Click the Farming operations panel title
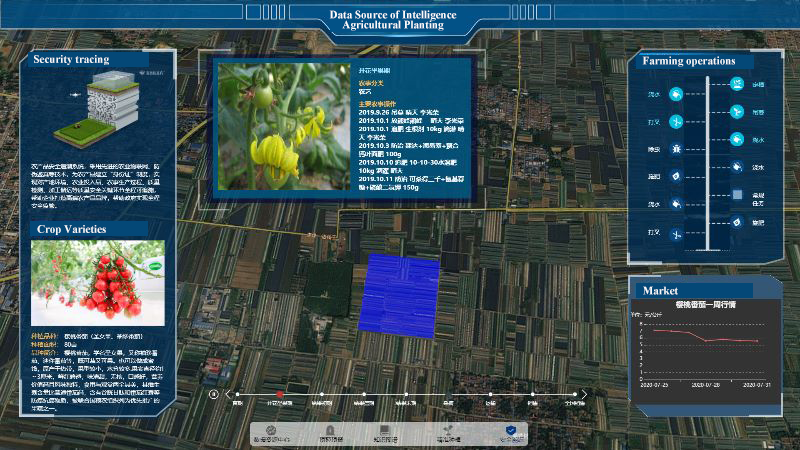 (689, 61)
